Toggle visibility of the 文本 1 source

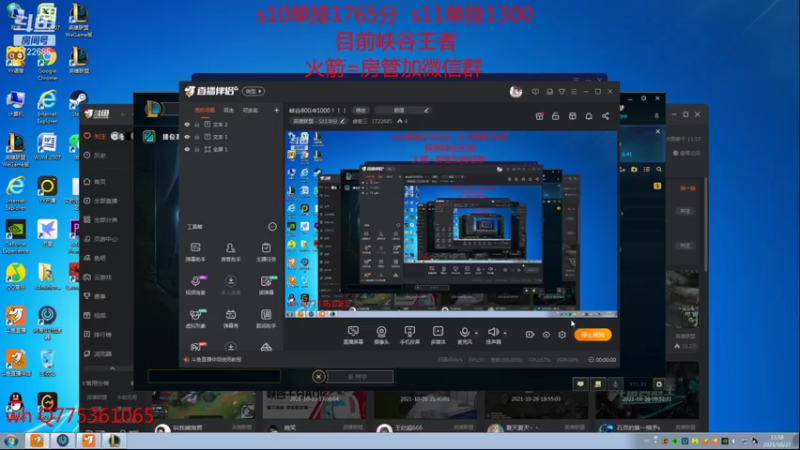pos(187,137)
